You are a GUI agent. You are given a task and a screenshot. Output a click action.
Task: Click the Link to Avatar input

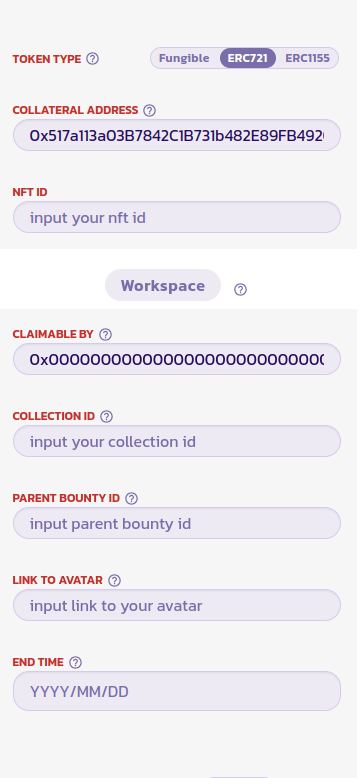(x=177, y=605)
